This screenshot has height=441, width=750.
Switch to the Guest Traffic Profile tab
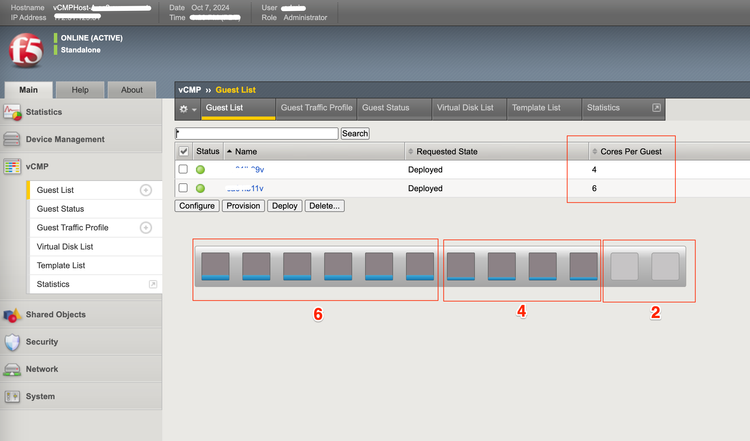(315, 108)
